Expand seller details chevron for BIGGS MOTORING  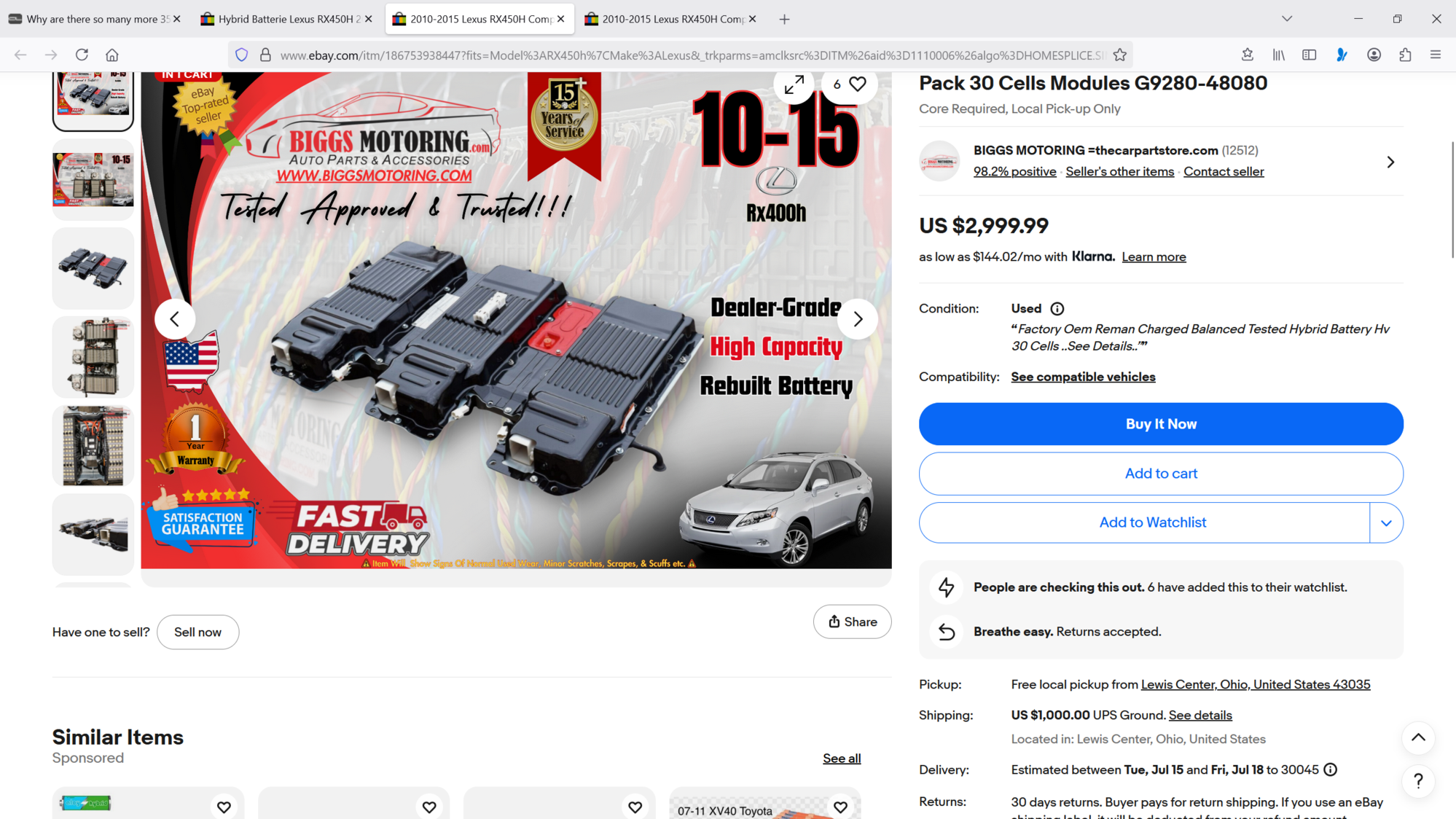[1390, 162]
